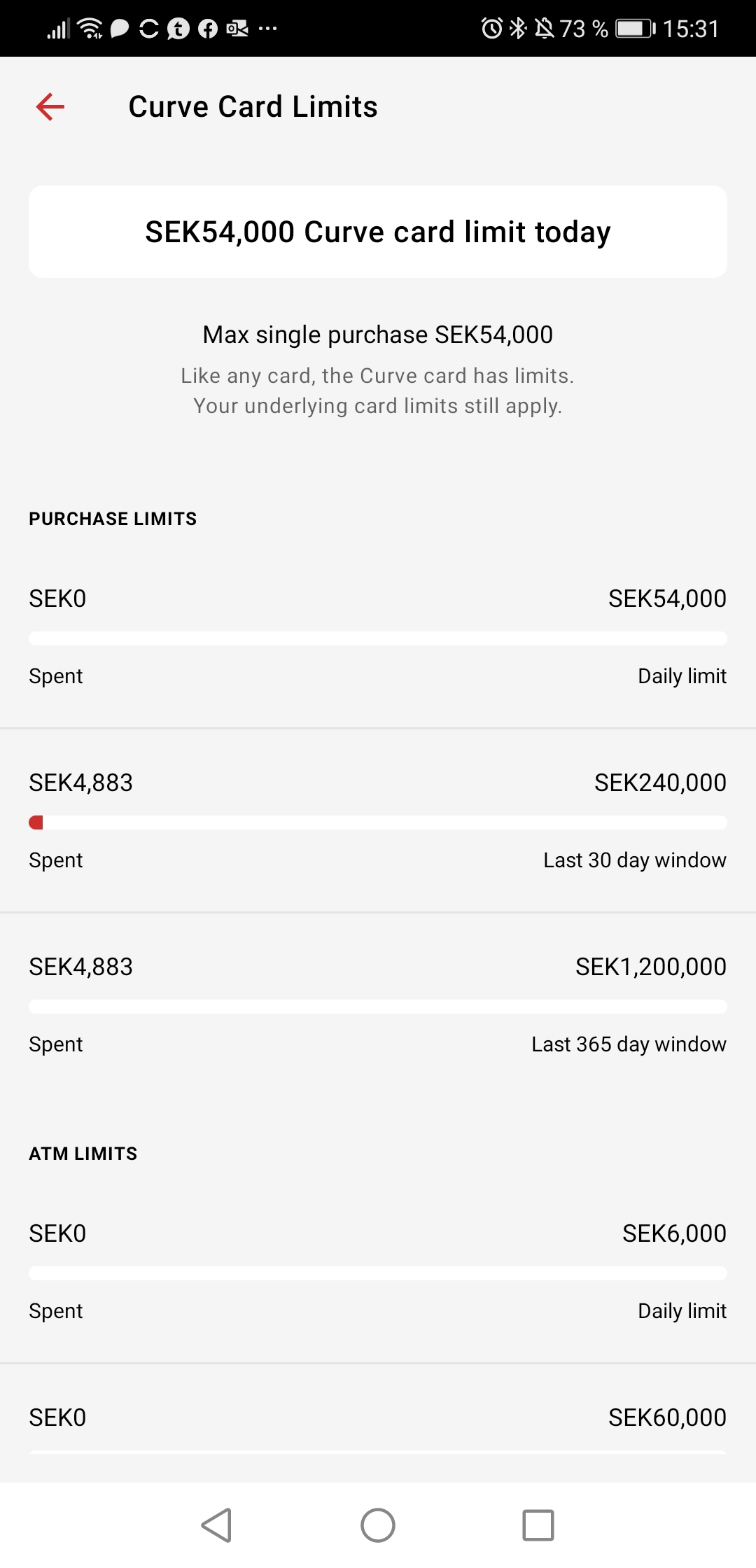Tap the Max single purchase SEK54,000 text
Screen dimensions: 756x1568
[378, 335]
